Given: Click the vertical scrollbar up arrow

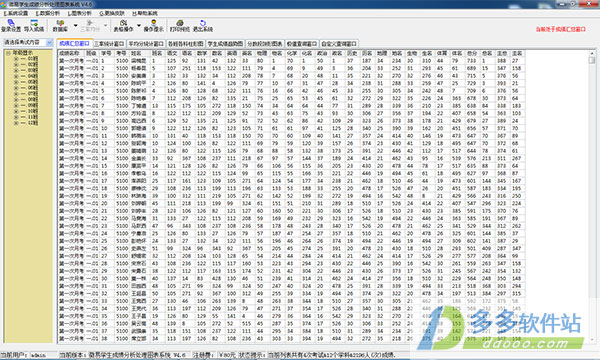Looking at the screenshot, I should pyautogui.click(x=592, y=53).
